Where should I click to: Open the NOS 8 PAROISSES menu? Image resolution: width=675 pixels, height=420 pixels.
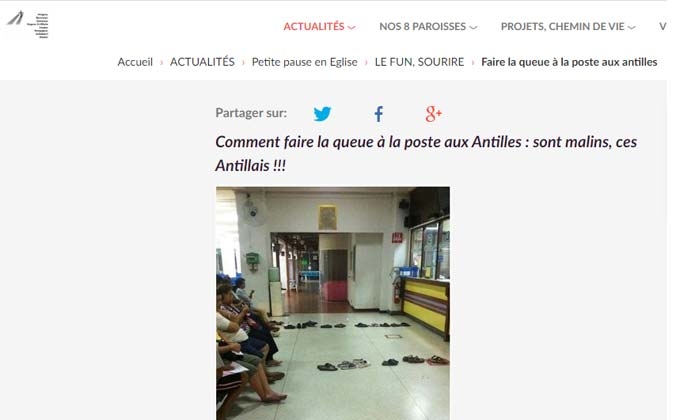[x=422, y=27]
